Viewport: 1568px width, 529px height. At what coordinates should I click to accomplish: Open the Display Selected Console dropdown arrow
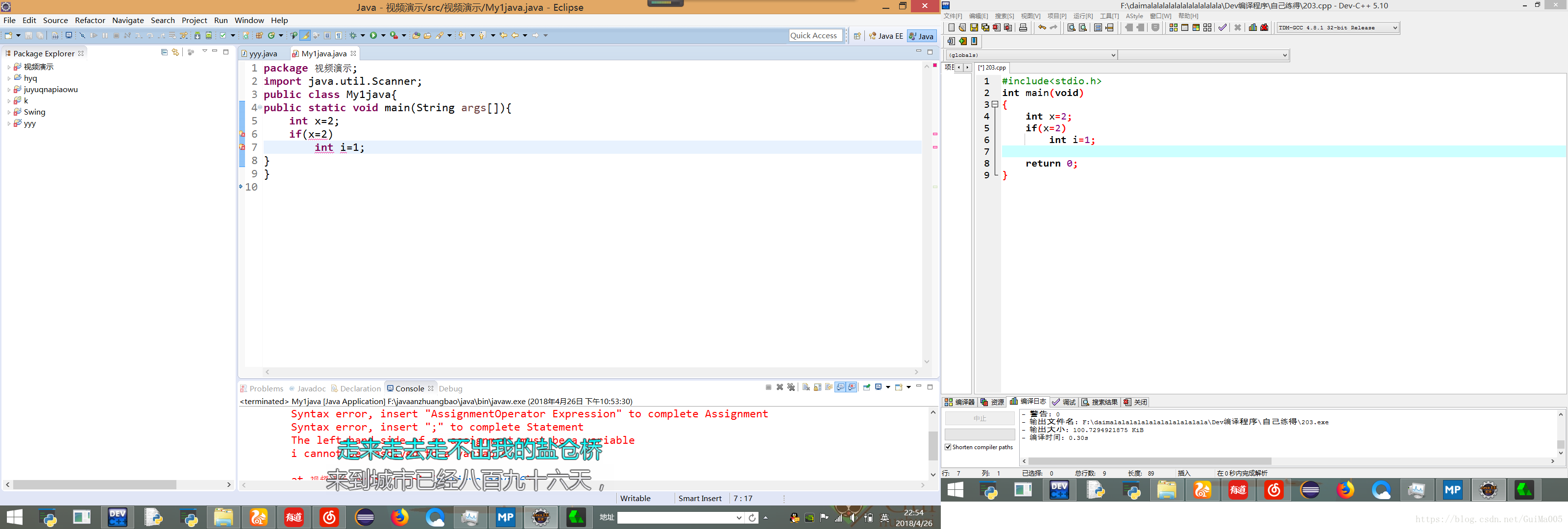coord(888,387)
